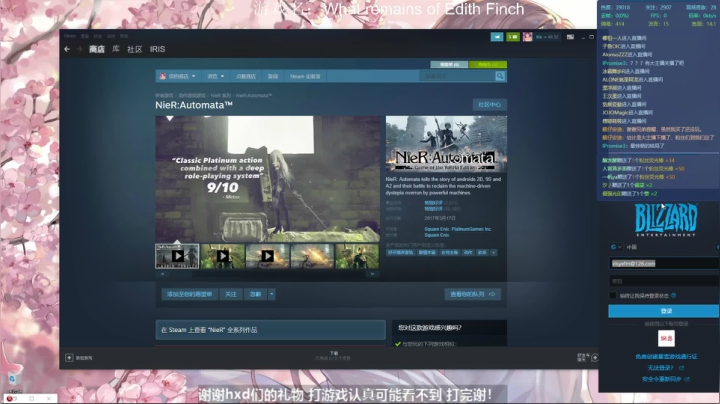Switch Steam to Big Picture mode icon
720x404 pixels.
click(570, 37)
